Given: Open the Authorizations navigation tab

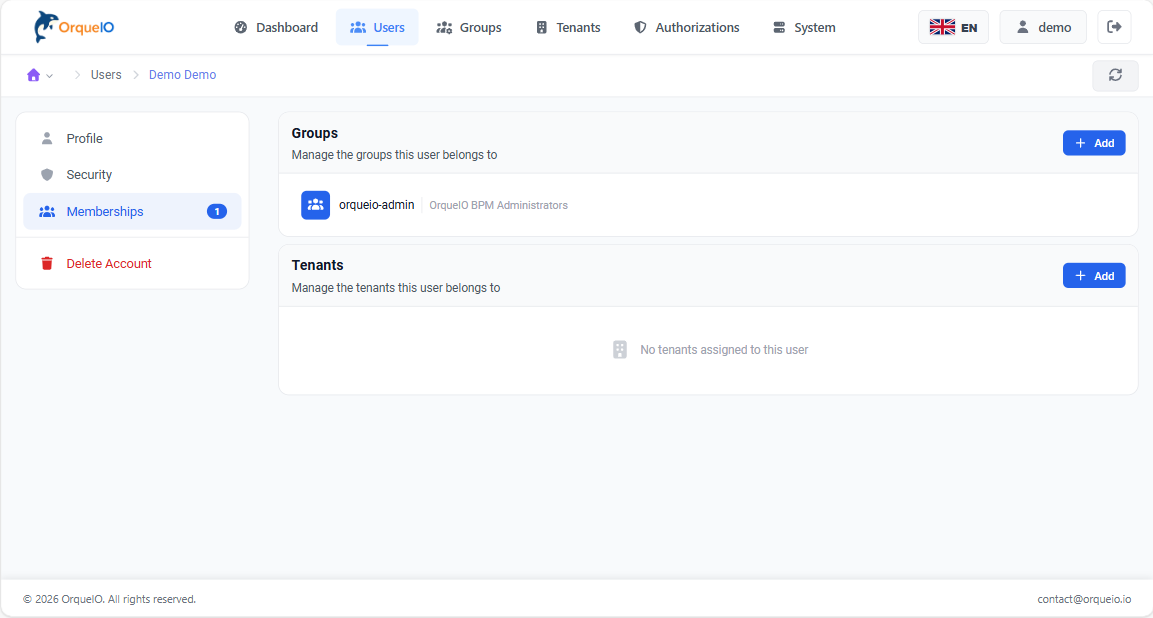Looking at the screenshot, I should click(x=687, y=27).
